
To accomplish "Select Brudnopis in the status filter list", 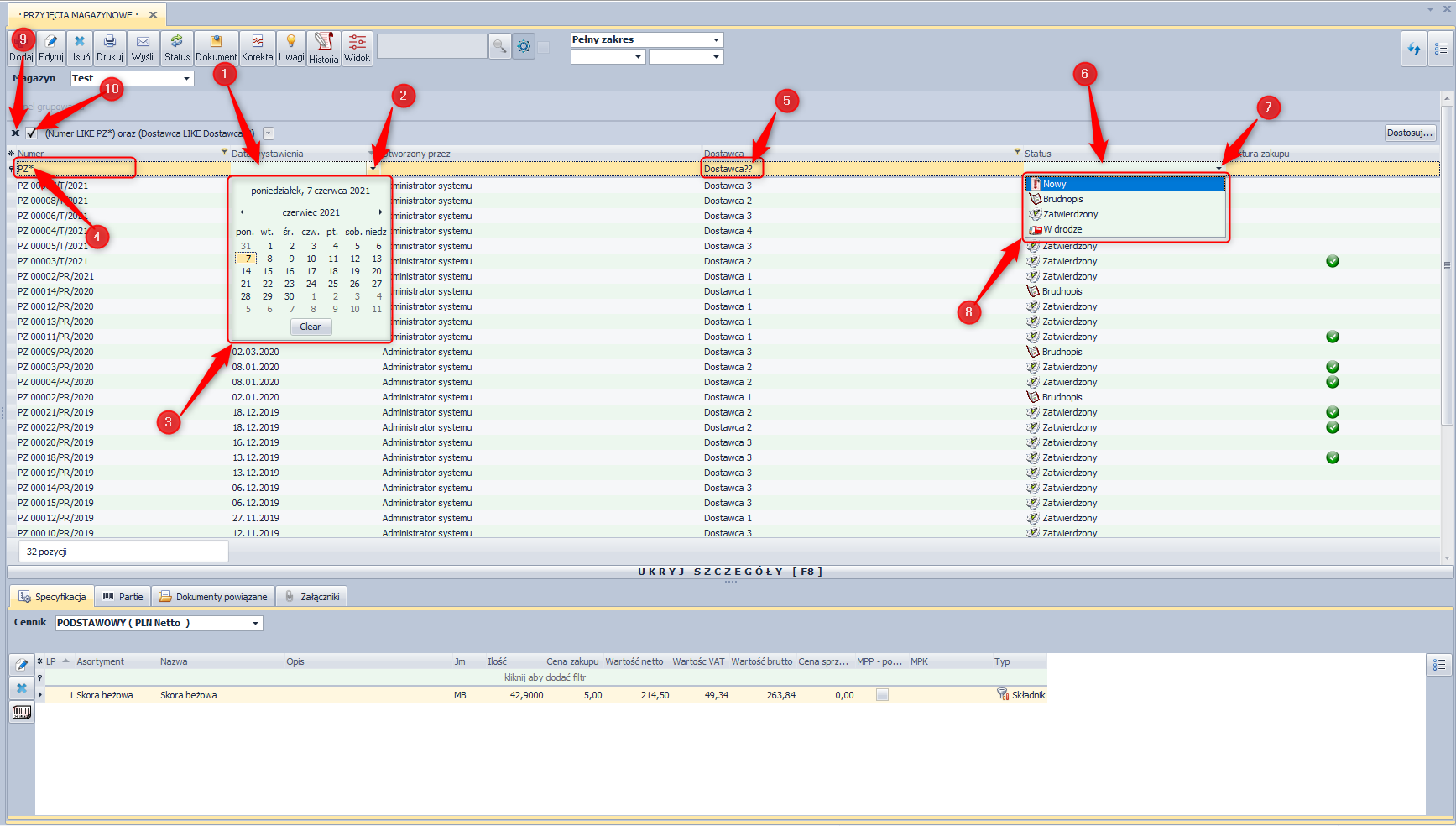I will click(x=1062, y=200).
